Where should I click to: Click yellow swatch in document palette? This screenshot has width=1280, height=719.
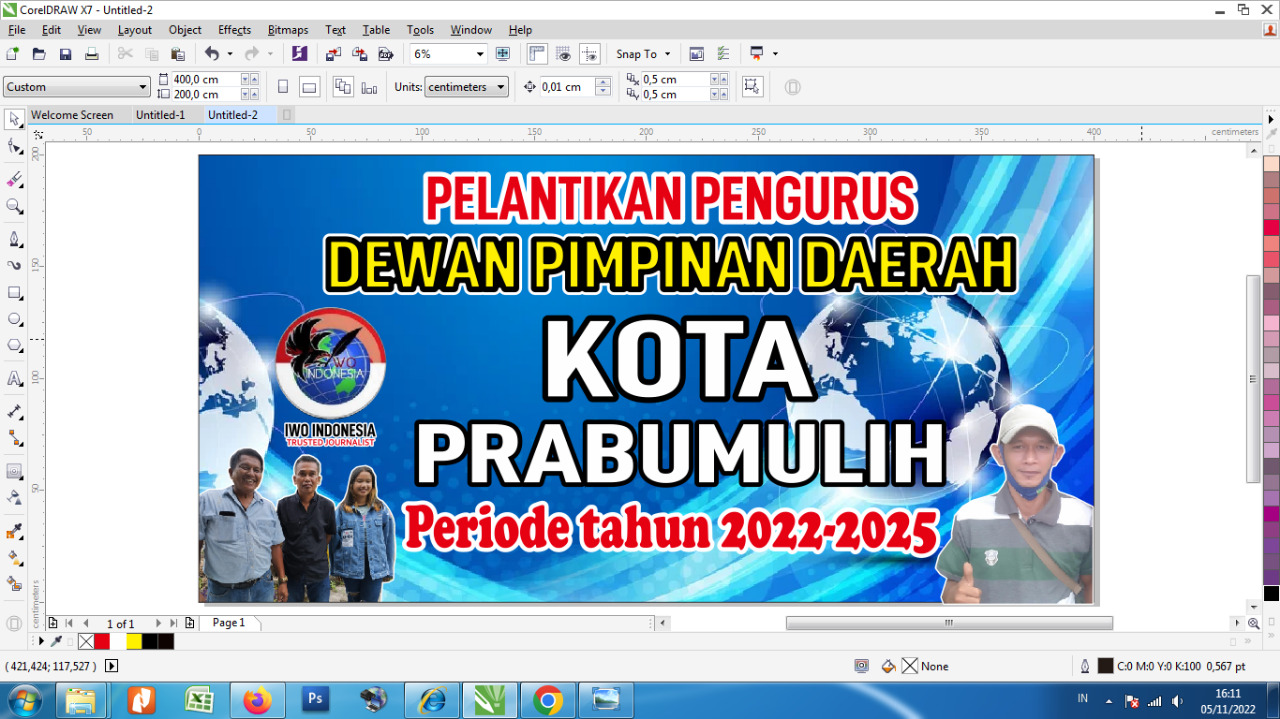pos(134,641)
